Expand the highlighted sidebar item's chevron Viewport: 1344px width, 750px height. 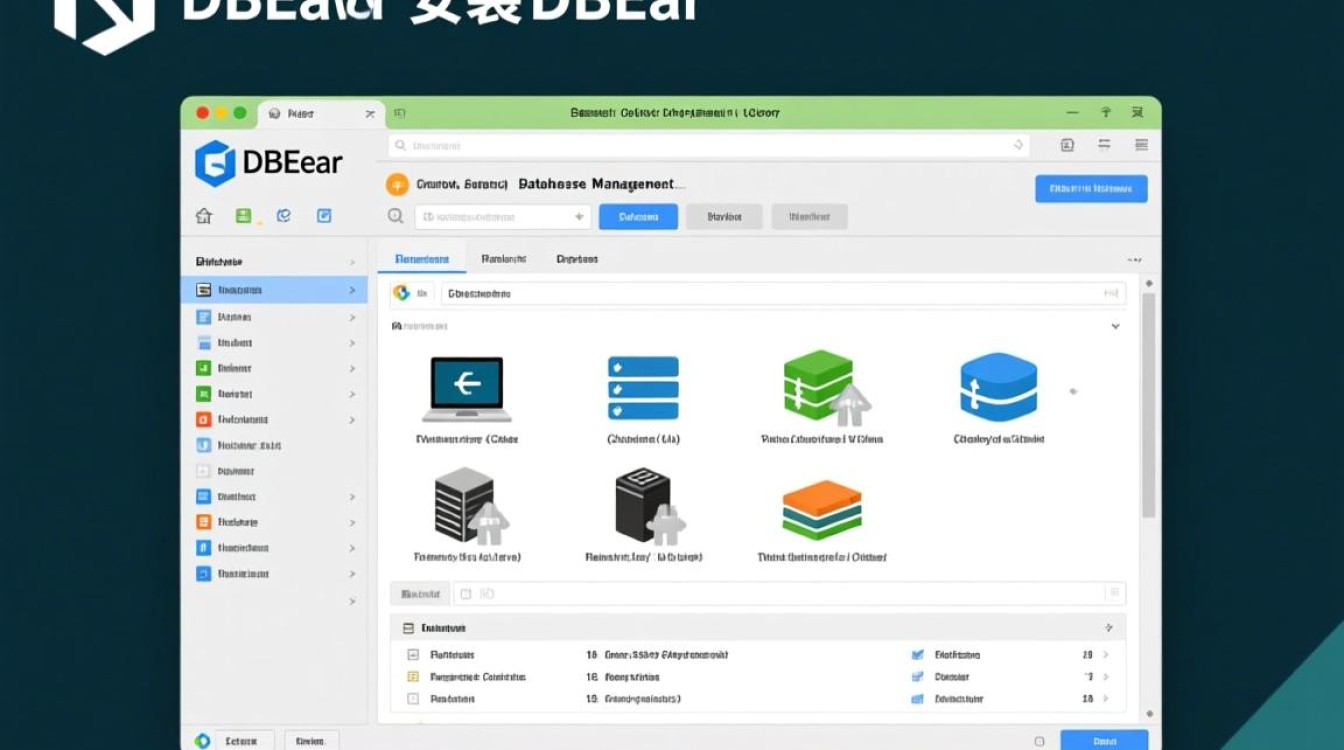point(352,290)
